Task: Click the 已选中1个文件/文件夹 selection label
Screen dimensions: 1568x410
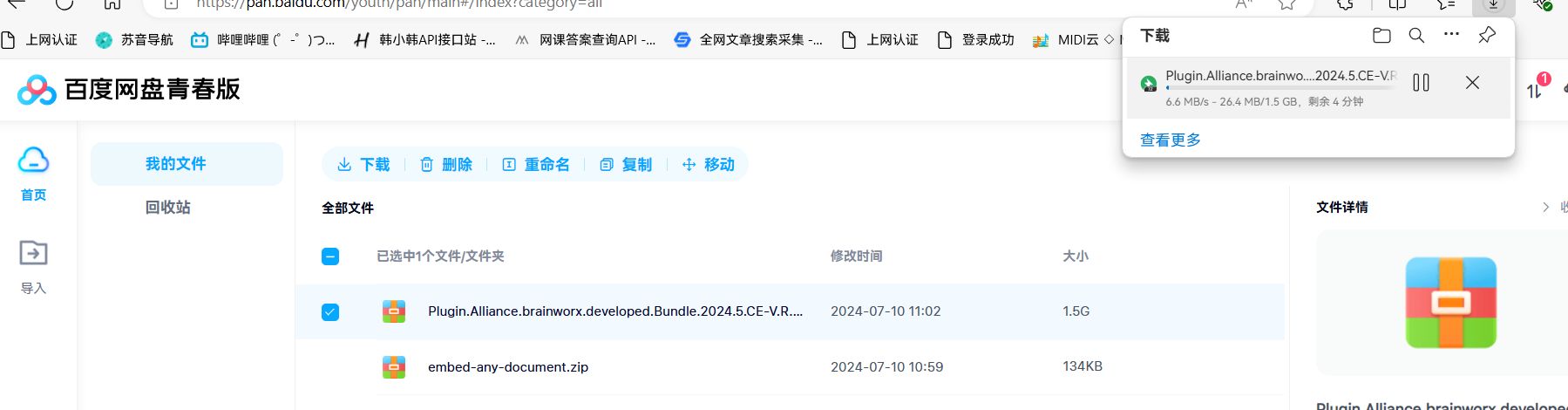Action: click(440, 256)
